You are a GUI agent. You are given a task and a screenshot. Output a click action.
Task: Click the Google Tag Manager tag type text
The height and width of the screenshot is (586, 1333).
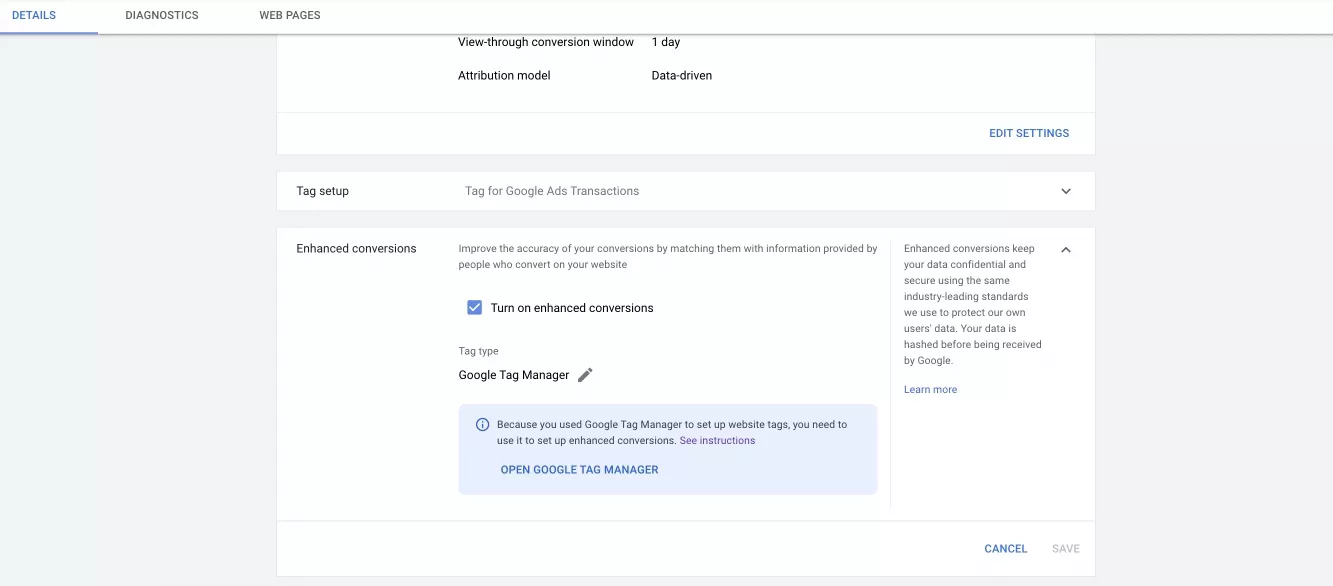tap(514, 375)
